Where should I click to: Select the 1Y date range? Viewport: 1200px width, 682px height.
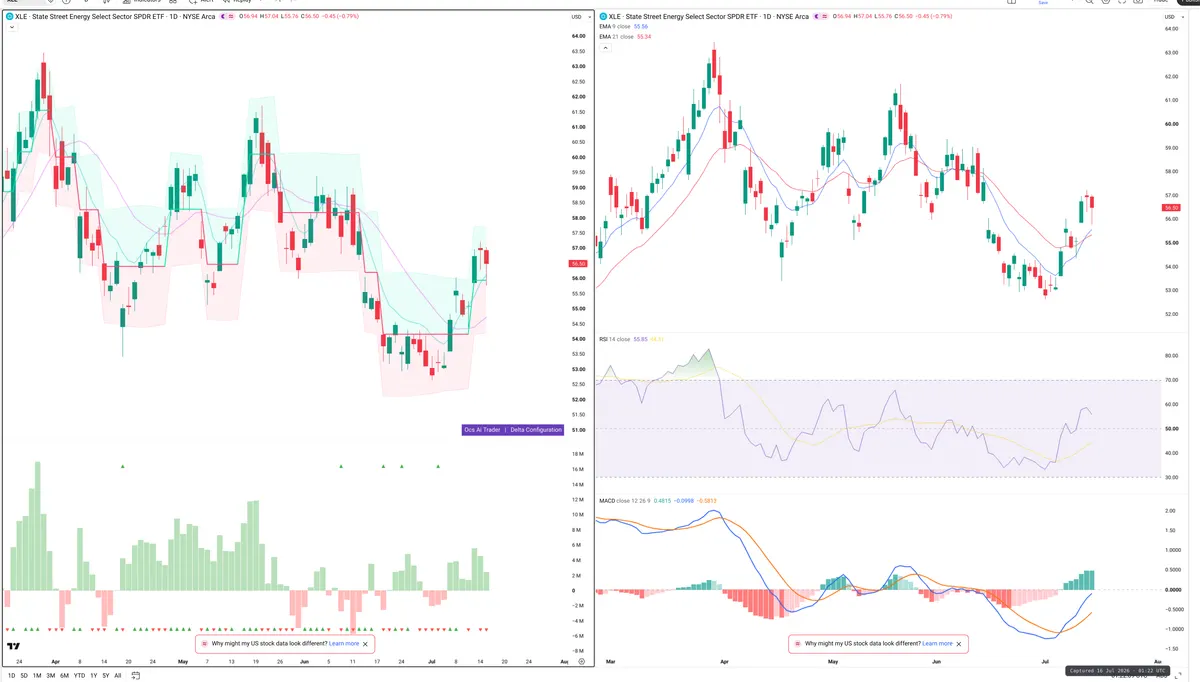[94, 676]
